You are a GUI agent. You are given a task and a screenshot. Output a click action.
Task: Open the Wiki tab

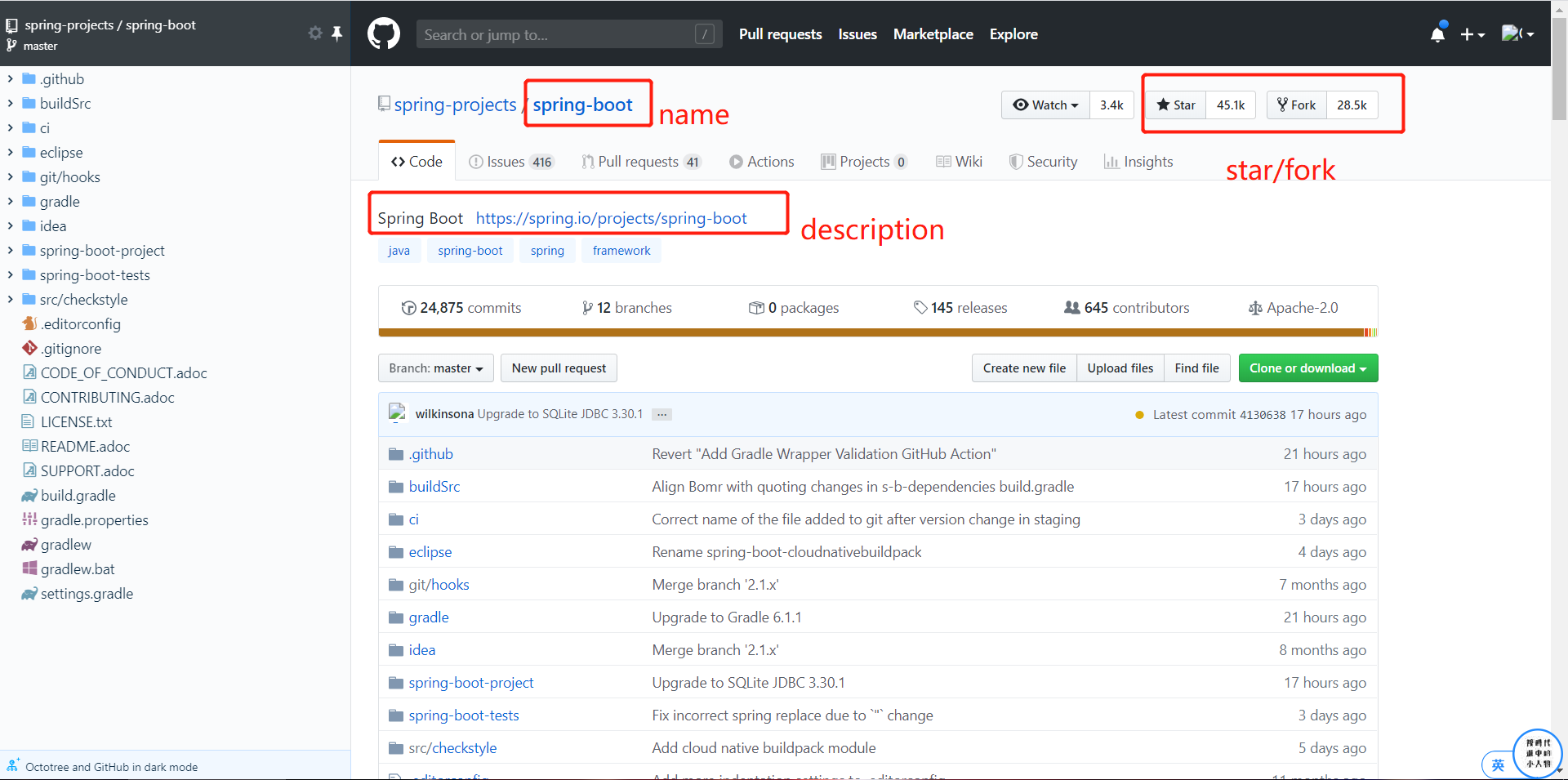tap(959, 162)
